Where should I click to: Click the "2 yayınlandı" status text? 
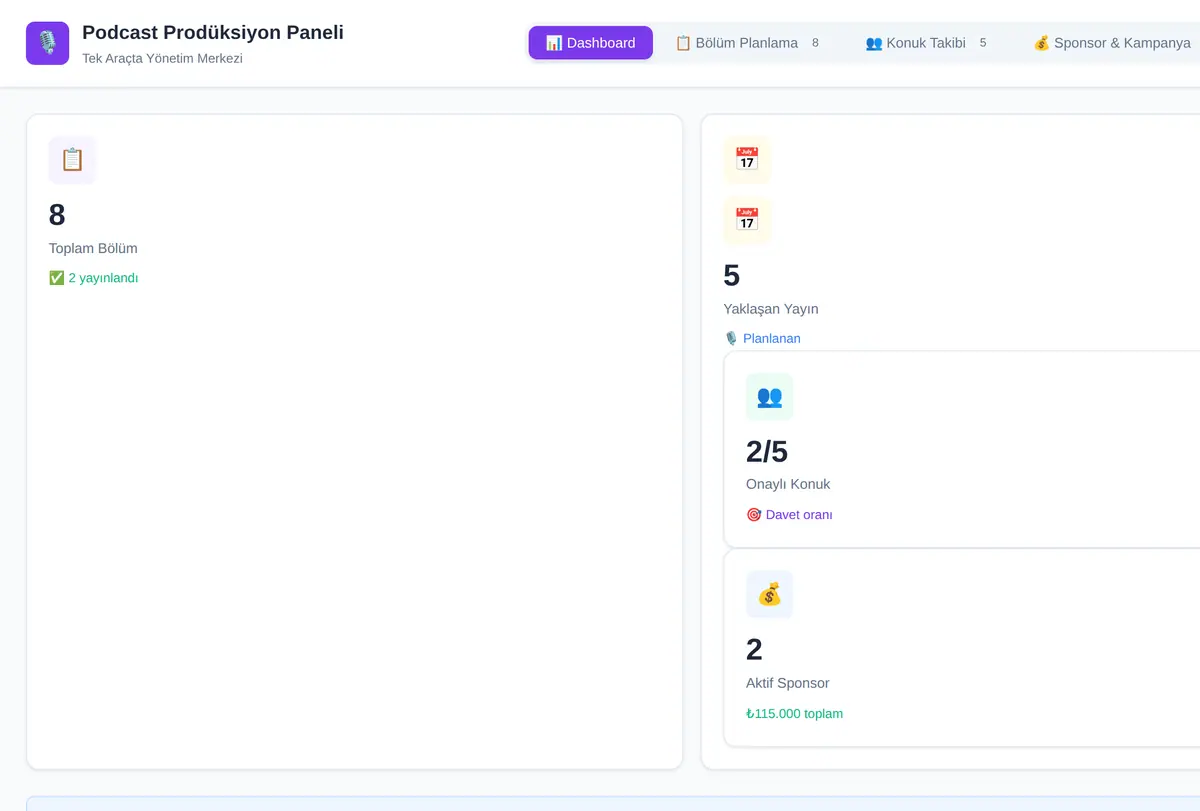[94, 278]
